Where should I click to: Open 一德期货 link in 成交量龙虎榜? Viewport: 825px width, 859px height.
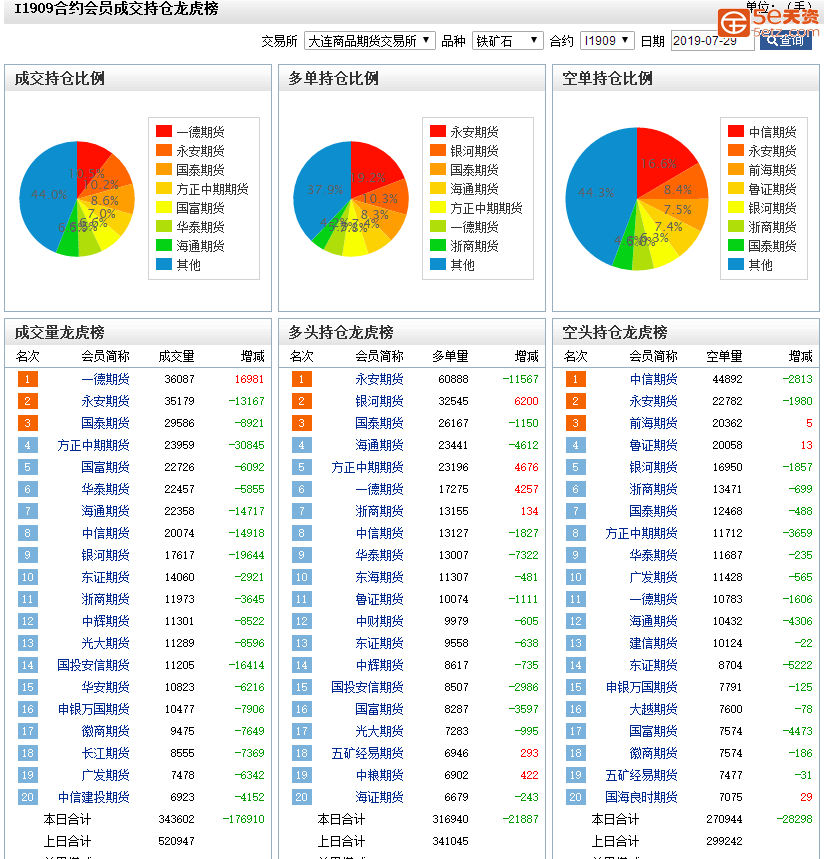pyautogui.click(x=105, y=379)
